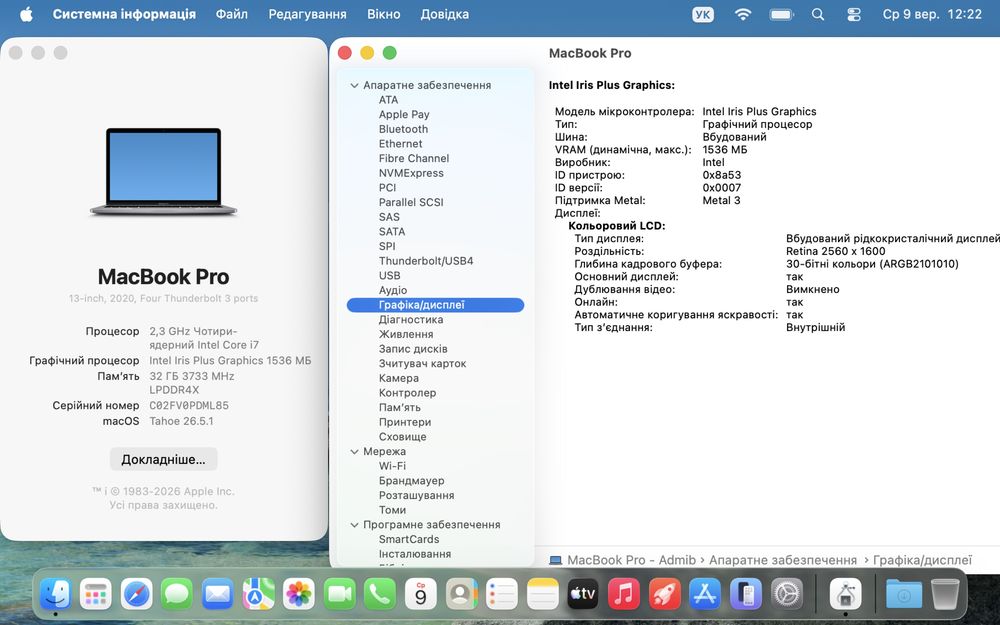
Task: Open Photos app in Dock
Action: [298, 594]
